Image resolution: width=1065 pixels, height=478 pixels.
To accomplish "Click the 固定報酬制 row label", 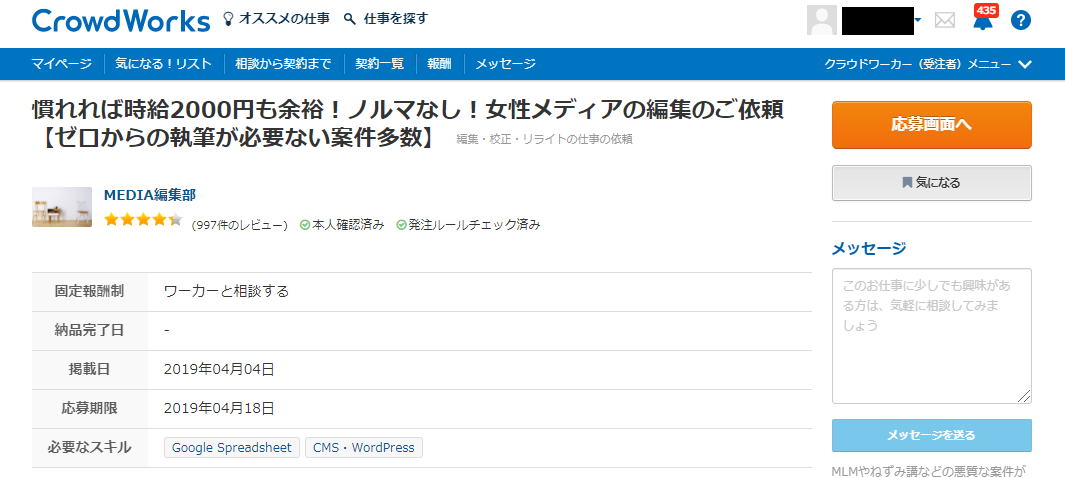I will [x=90, y=292].
